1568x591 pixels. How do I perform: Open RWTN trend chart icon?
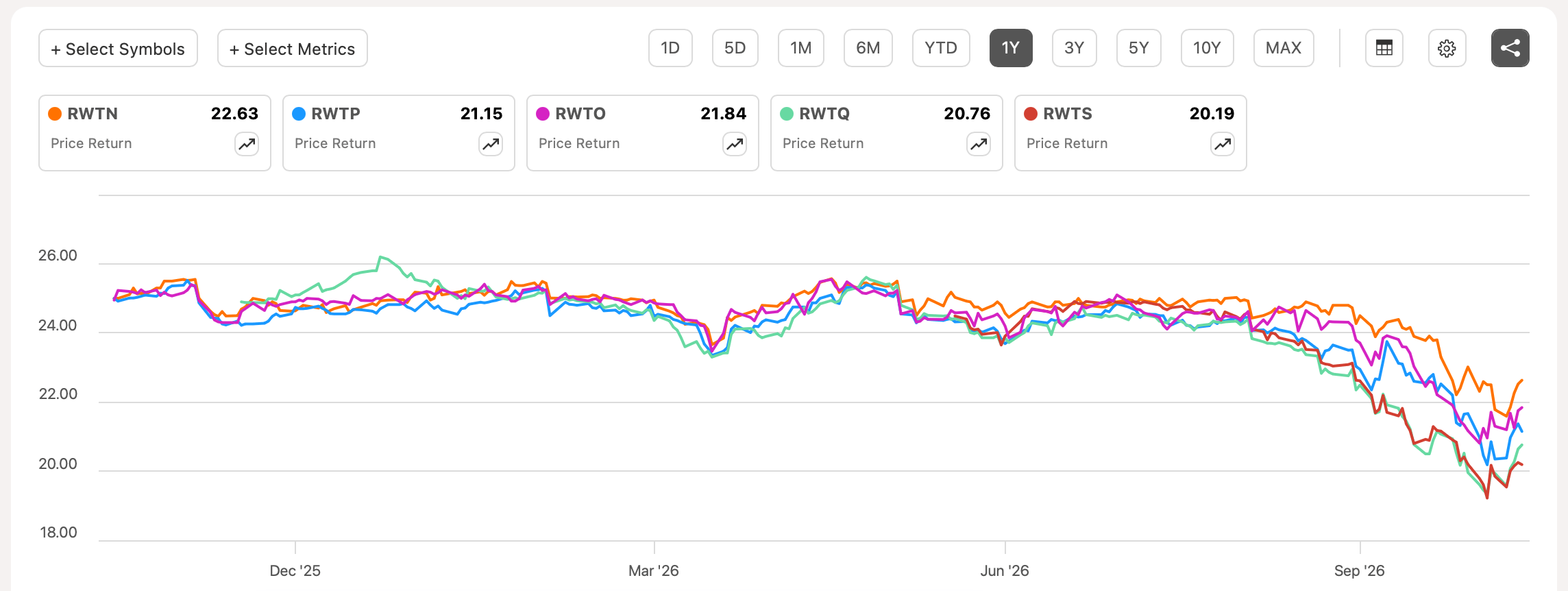pos(247,144)
